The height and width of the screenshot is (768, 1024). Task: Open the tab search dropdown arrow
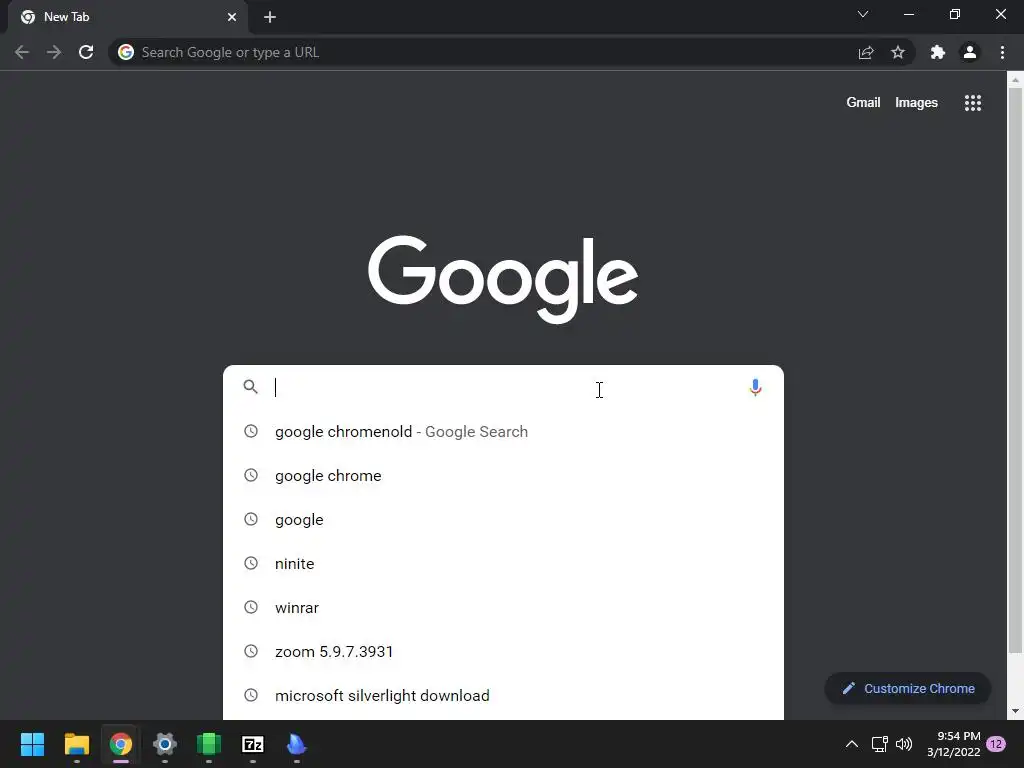[863, 14]
